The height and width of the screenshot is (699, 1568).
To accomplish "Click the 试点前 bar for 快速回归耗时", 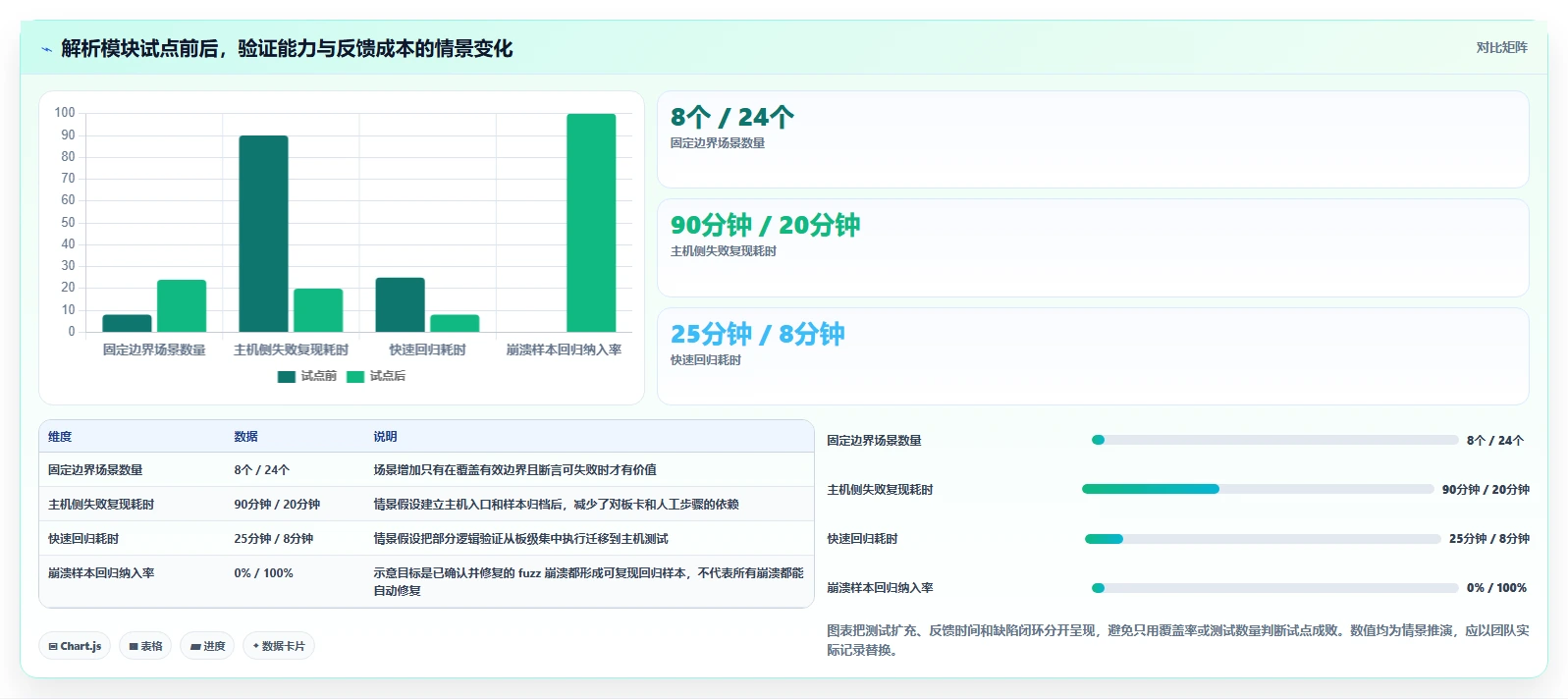I will click(400, 304).
